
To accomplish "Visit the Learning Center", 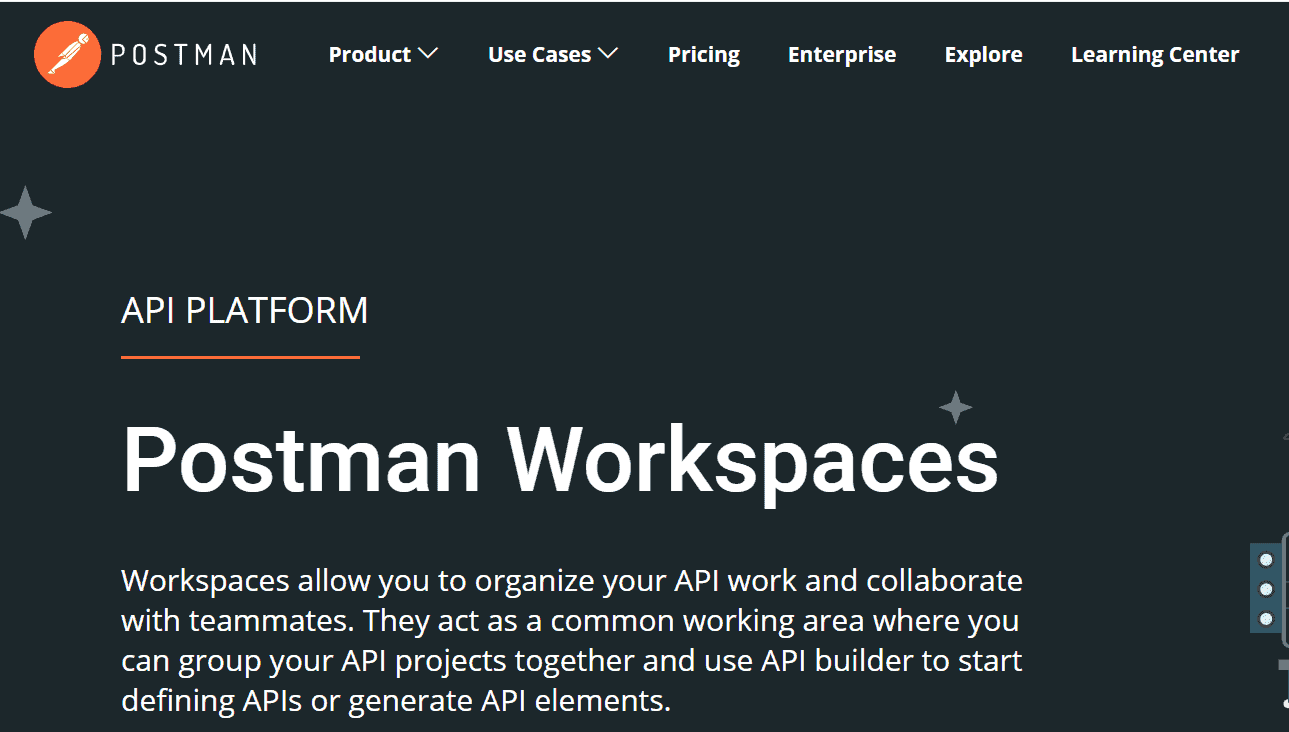I will [1155, 55].
